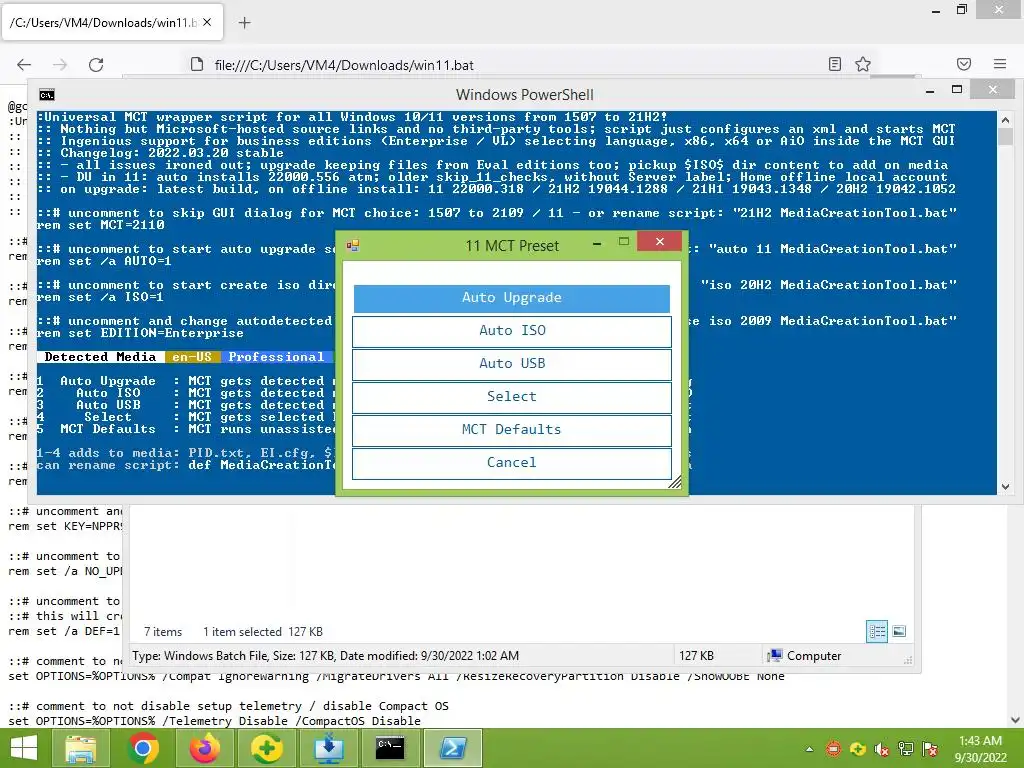Viewport: 1024px width, 768px height.
Task: Open the Firefox application menu
Action: tap(1000, 64)
